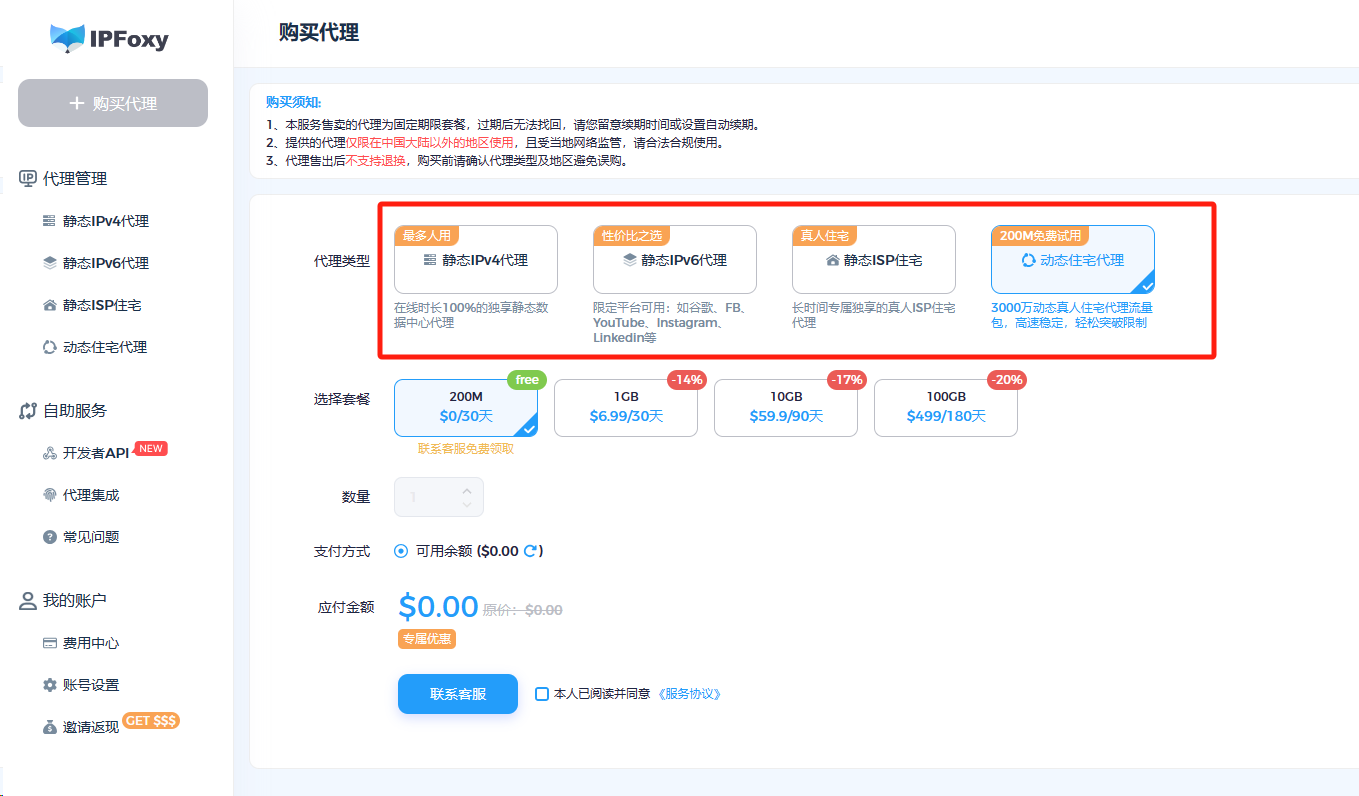Click the 真人住宅 tag
This screenshot has height=796, width=1359.
click(x=825, y=236)
